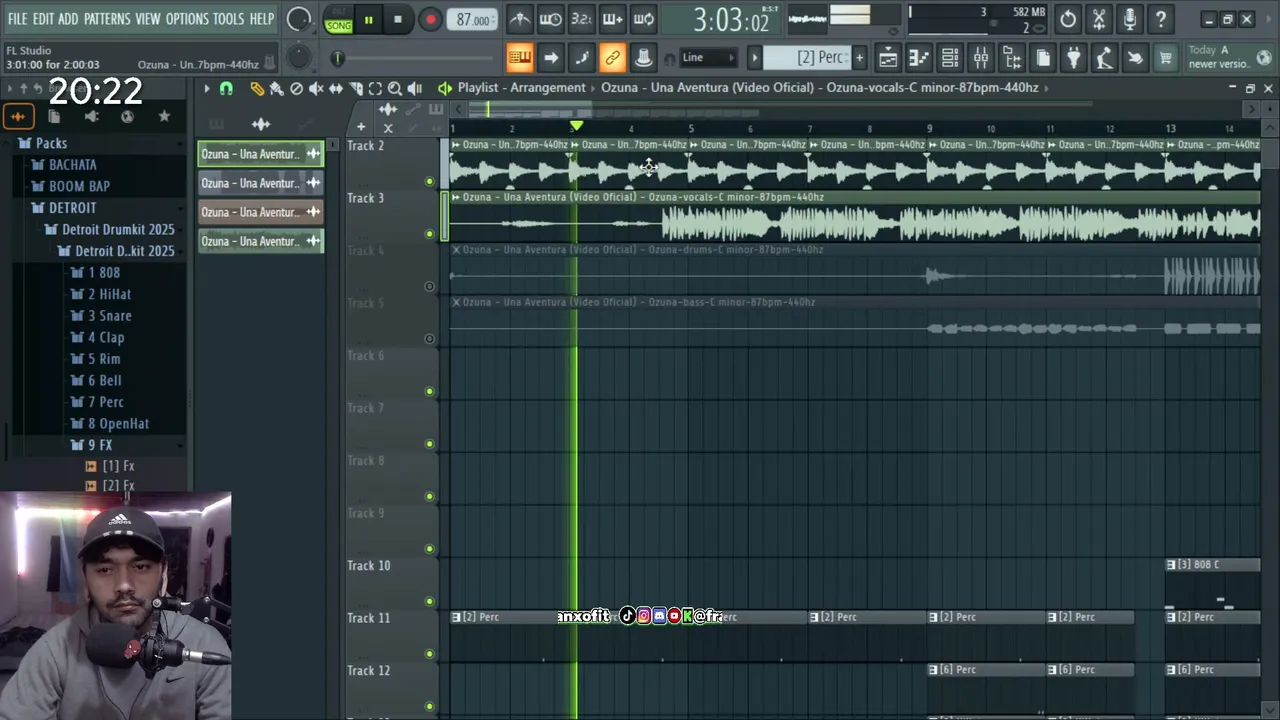The image size is (1280, 720).
Task: Open the EDIT menu
Action: (44, 19)
